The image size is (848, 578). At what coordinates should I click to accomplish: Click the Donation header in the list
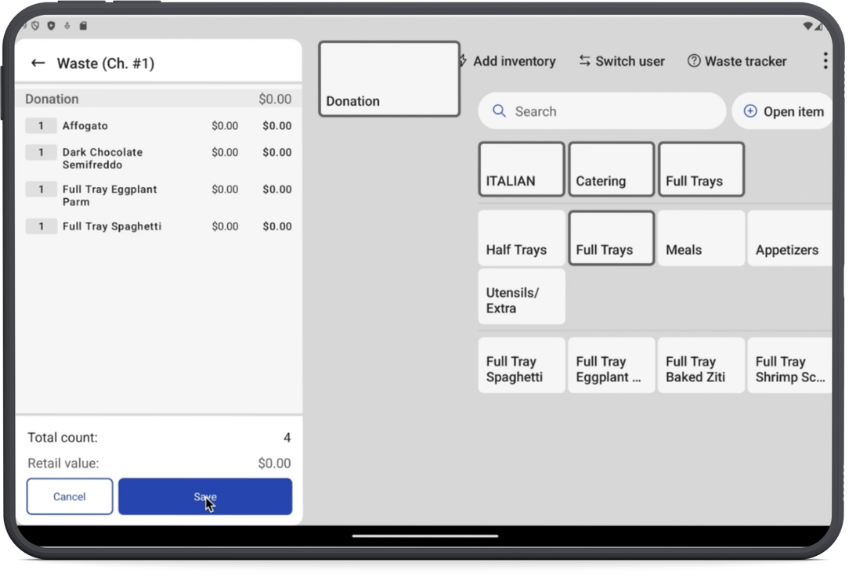(158, 99)
